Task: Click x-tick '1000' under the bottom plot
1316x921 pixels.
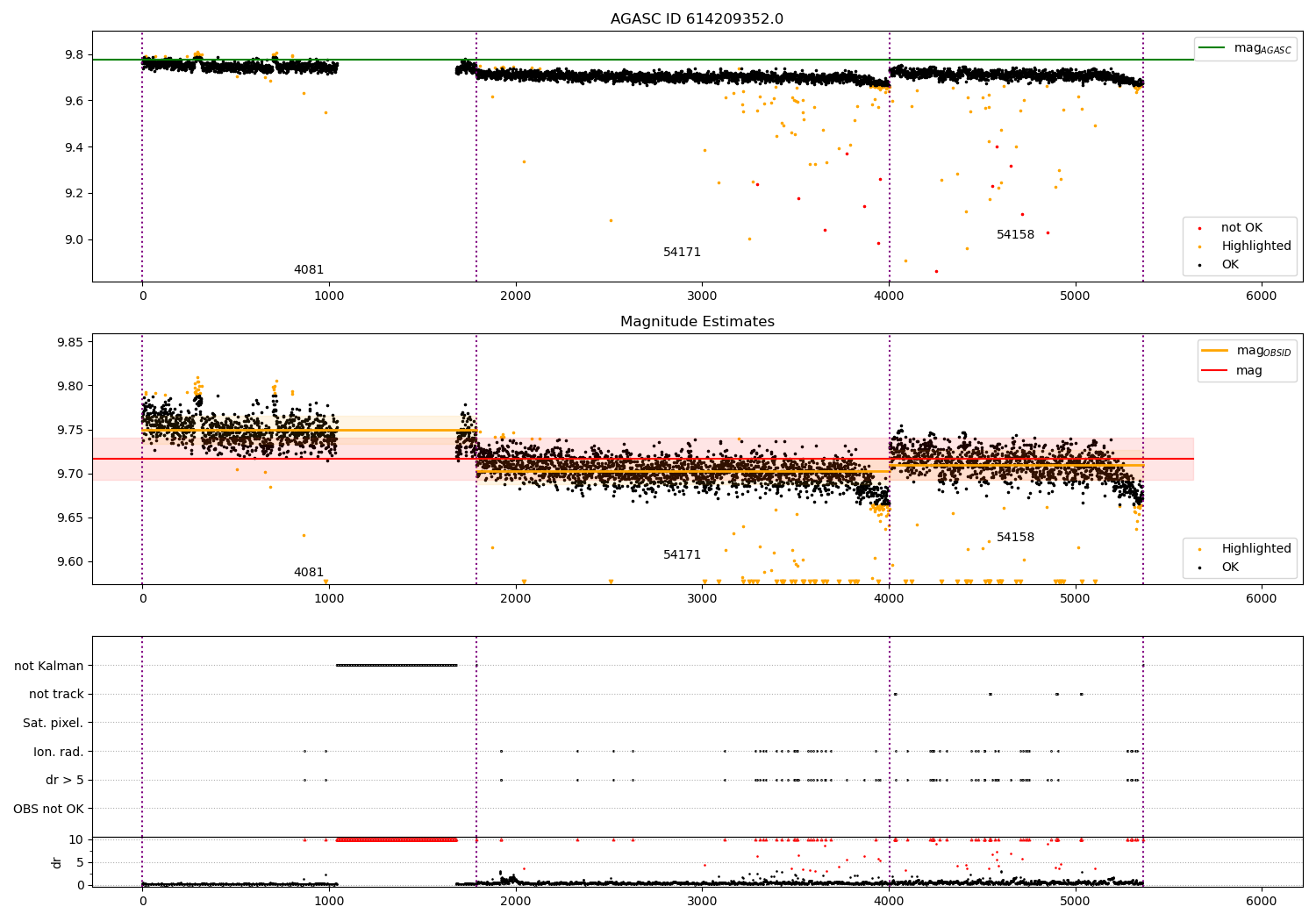Action: coord(329,902)
